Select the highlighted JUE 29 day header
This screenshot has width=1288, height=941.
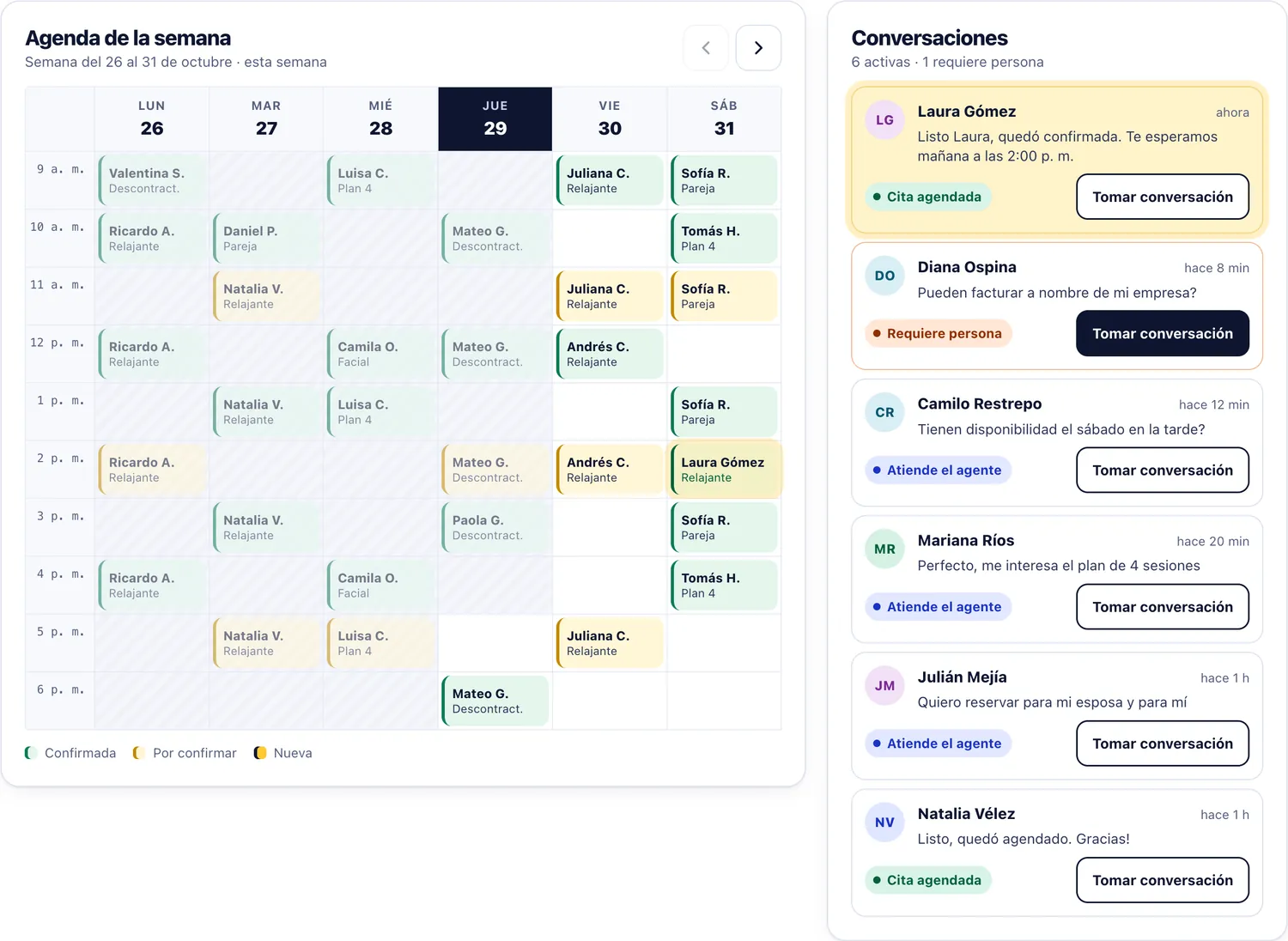[495, 118]
